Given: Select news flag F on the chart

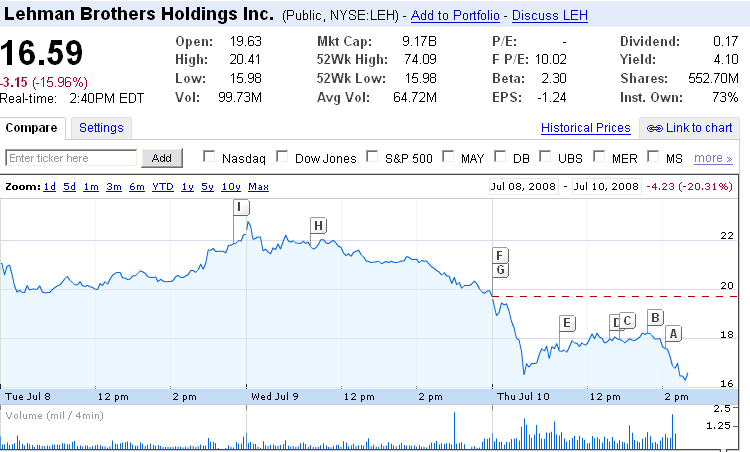Looking at the screenshot, I should click(501, 254).
